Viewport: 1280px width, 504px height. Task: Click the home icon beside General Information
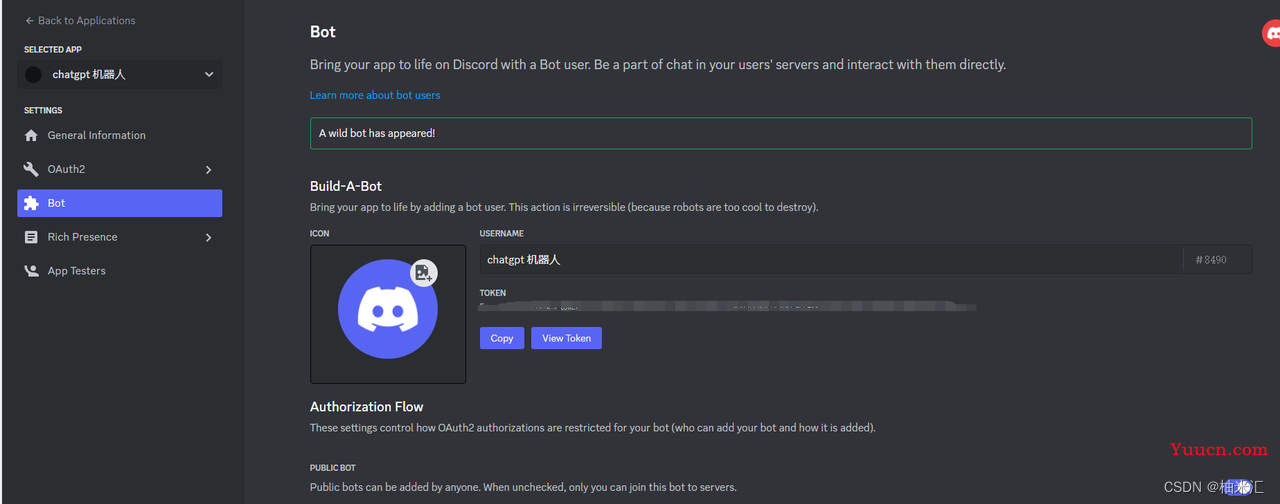coord(31,135)
